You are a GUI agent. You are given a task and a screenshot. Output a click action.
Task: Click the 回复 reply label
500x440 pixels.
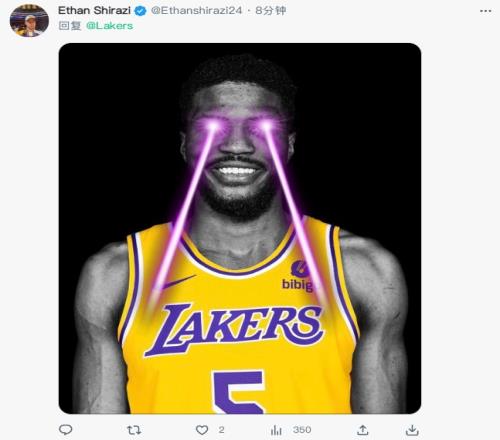[x=70, y=26]
